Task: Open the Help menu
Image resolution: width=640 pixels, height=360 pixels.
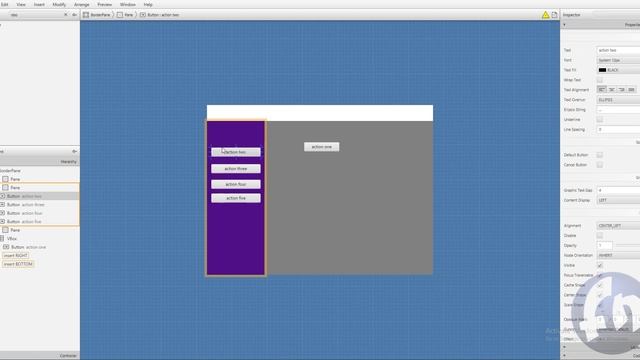Action: [x=148, y=4]
